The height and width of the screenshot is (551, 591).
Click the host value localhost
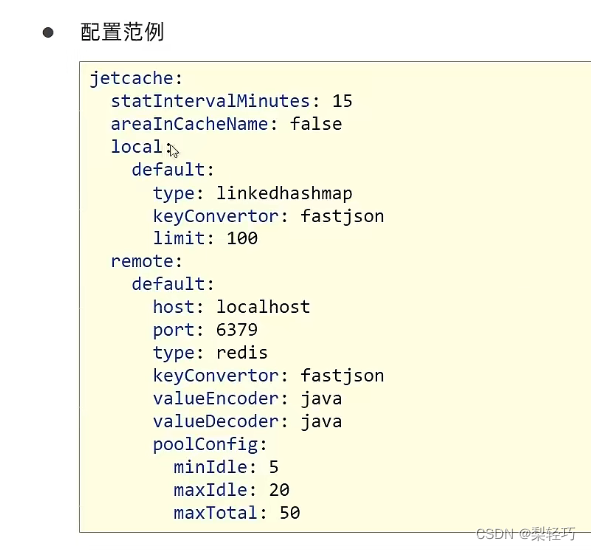tap(263, 307)
